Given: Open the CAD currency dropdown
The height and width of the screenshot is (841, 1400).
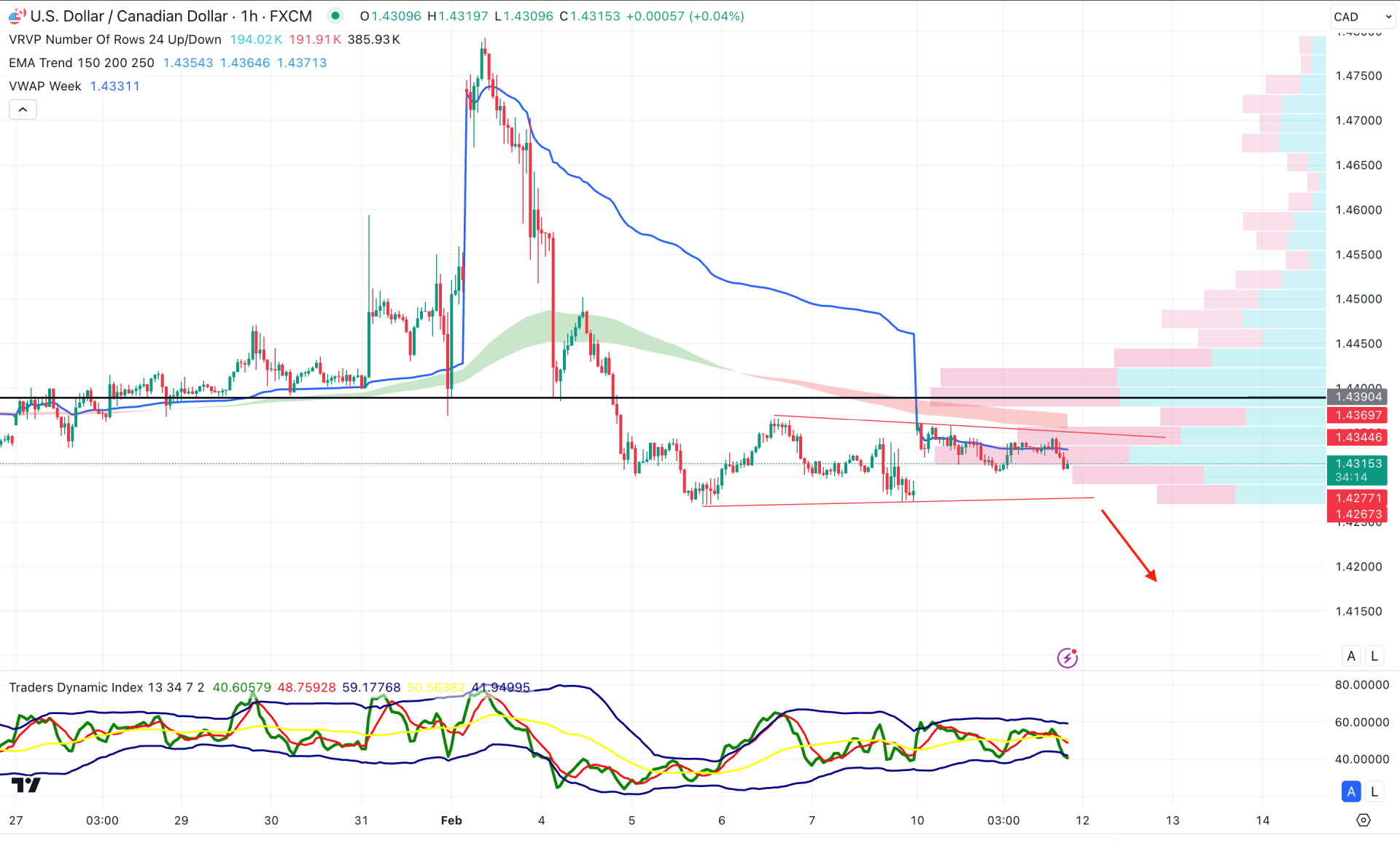Looking at the screenshot, I should 1362,17.
